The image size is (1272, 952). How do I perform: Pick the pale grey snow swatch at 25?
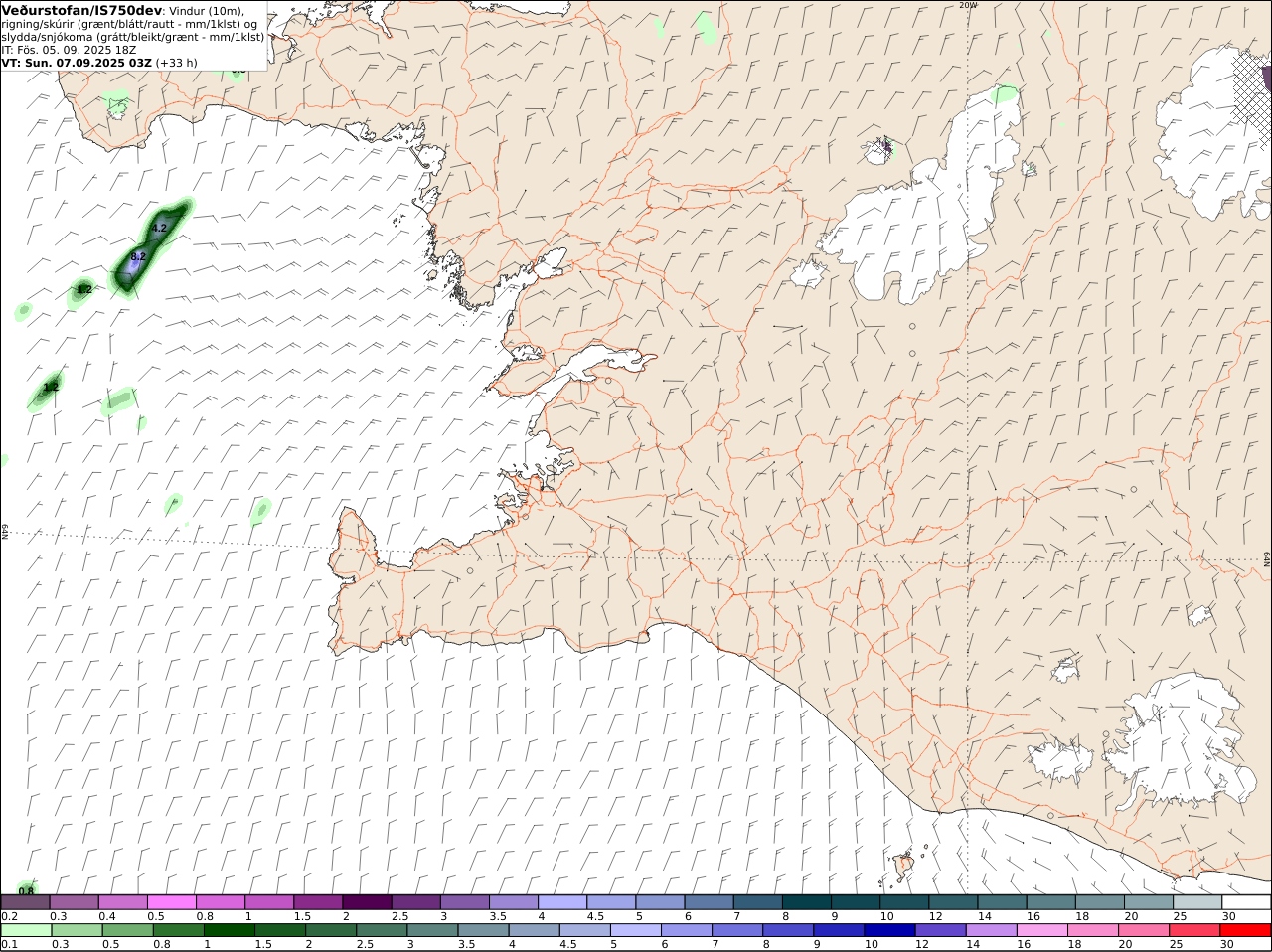(1197, 902)
